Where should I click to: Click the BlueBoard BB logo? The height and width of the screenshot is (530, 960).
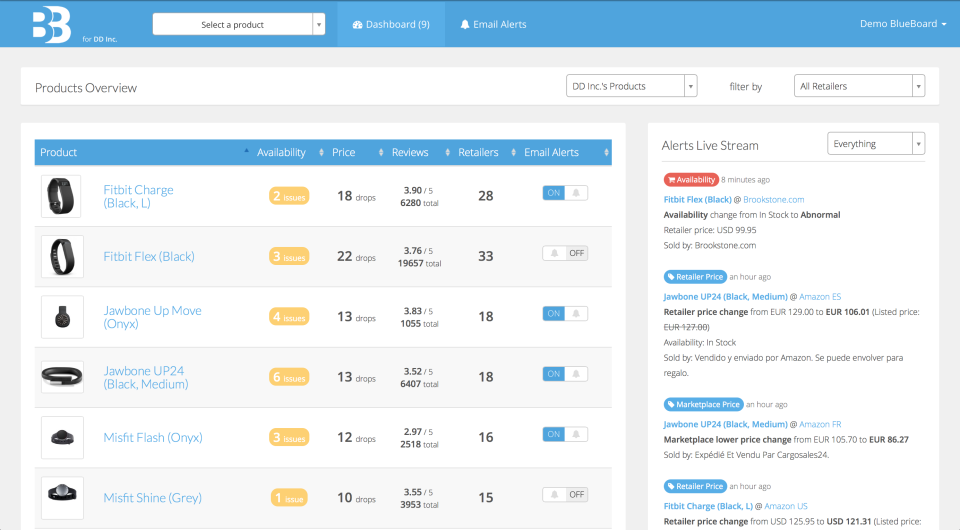point(52,24)
